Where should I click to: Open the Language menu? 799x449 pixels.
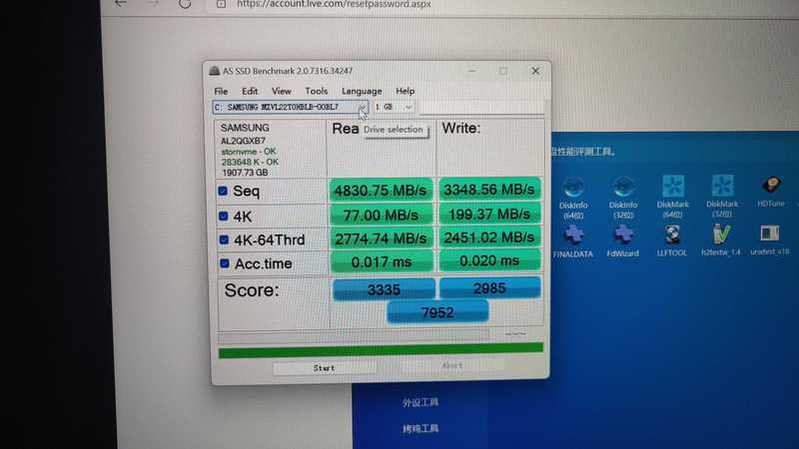pyautogui.click(x=361, y=91)
